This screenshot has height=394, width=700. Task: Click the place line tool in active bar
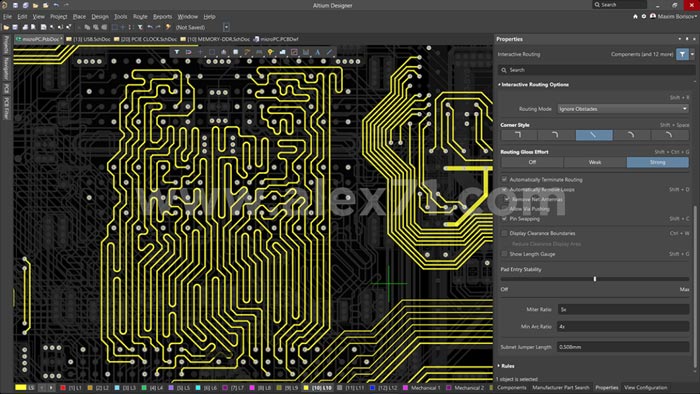tap(329, 52)
